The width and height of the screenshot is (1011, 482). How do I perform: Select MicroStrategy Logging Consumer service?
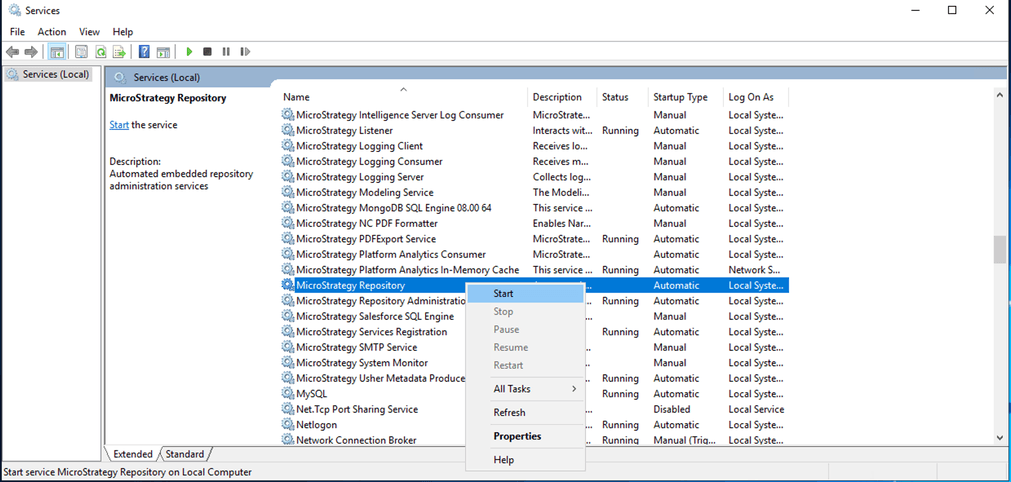tap(535, 161)
